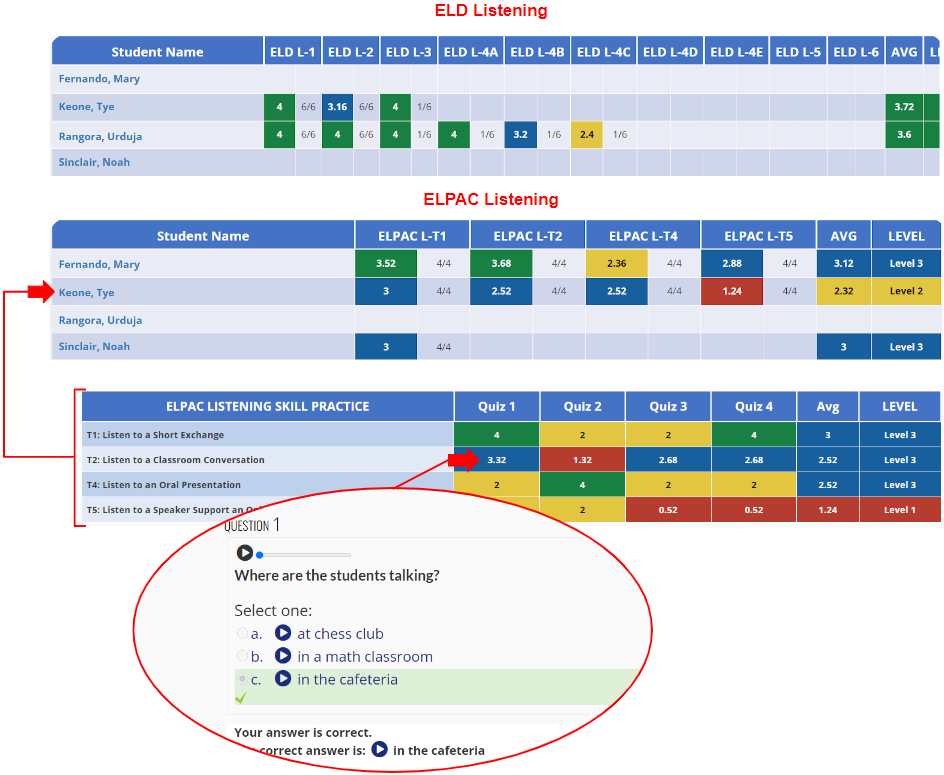Open Sinclair, Noah in ELPAC Listening table
The image size is (944, 775).
point(94,346)
